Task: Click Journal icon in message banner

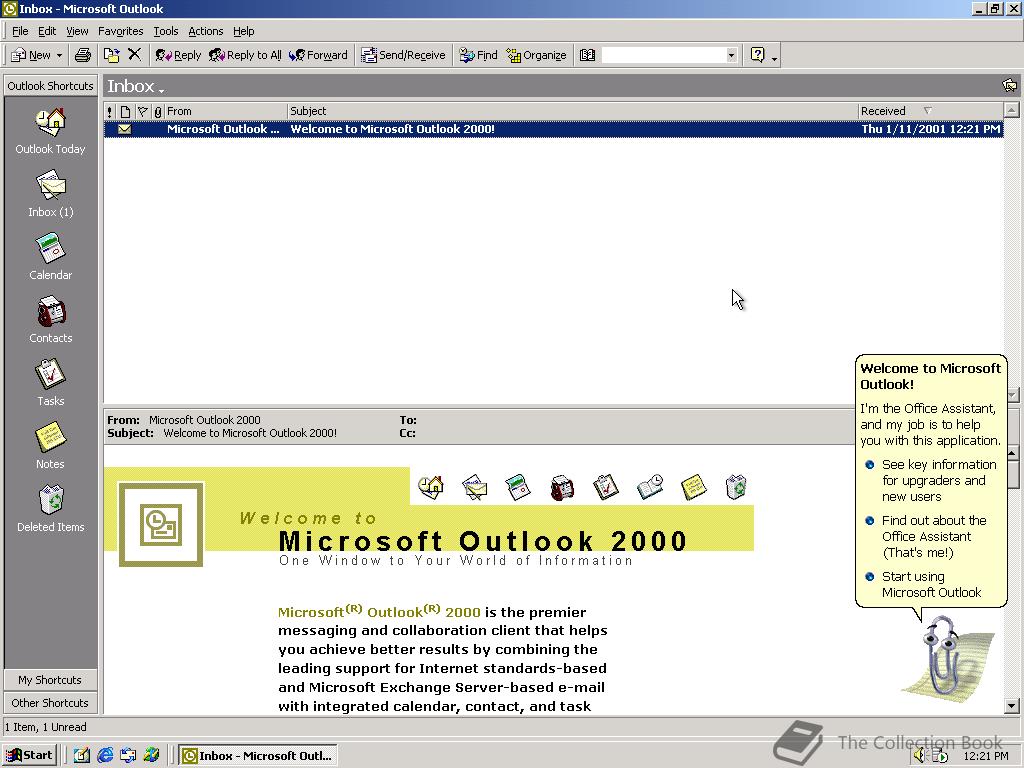Action: pyautogui.click(x=650, y=487)
